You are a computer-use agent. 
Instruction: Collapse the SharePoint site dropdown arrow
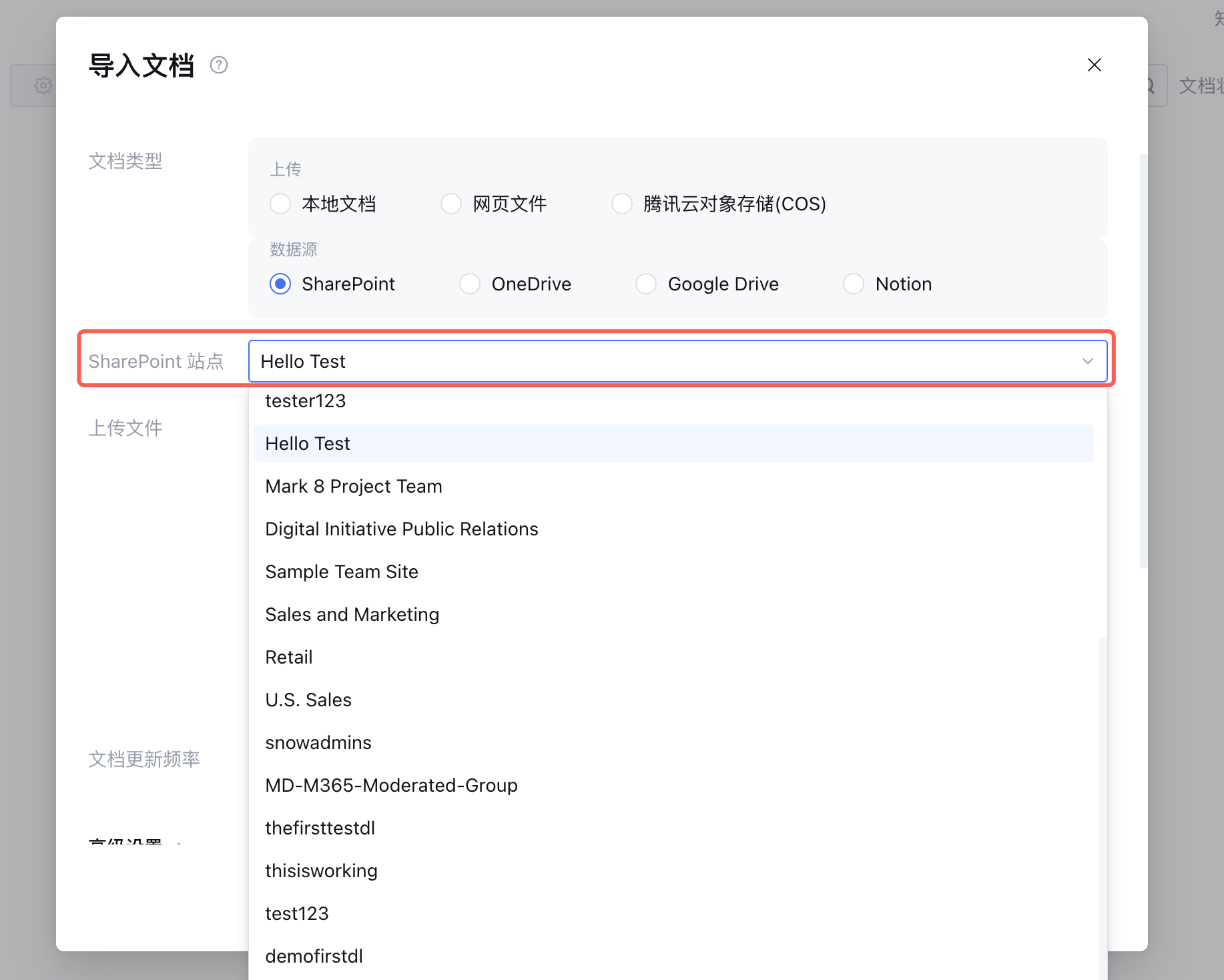[1088, 361]
